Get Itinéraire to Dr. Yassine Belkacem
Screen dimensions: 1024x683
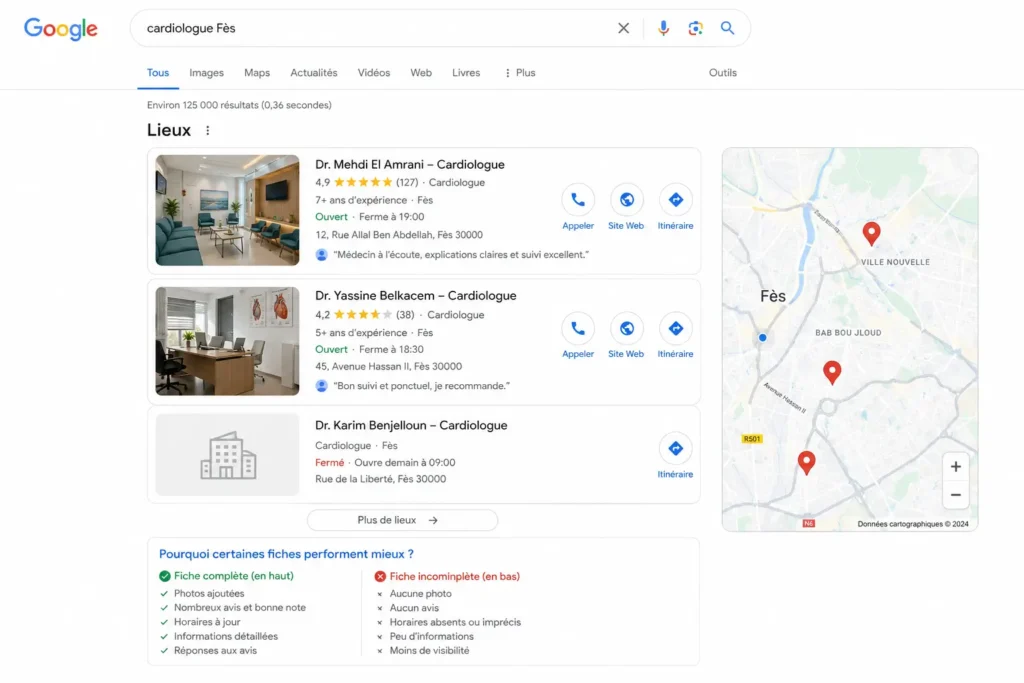[675, 336]
